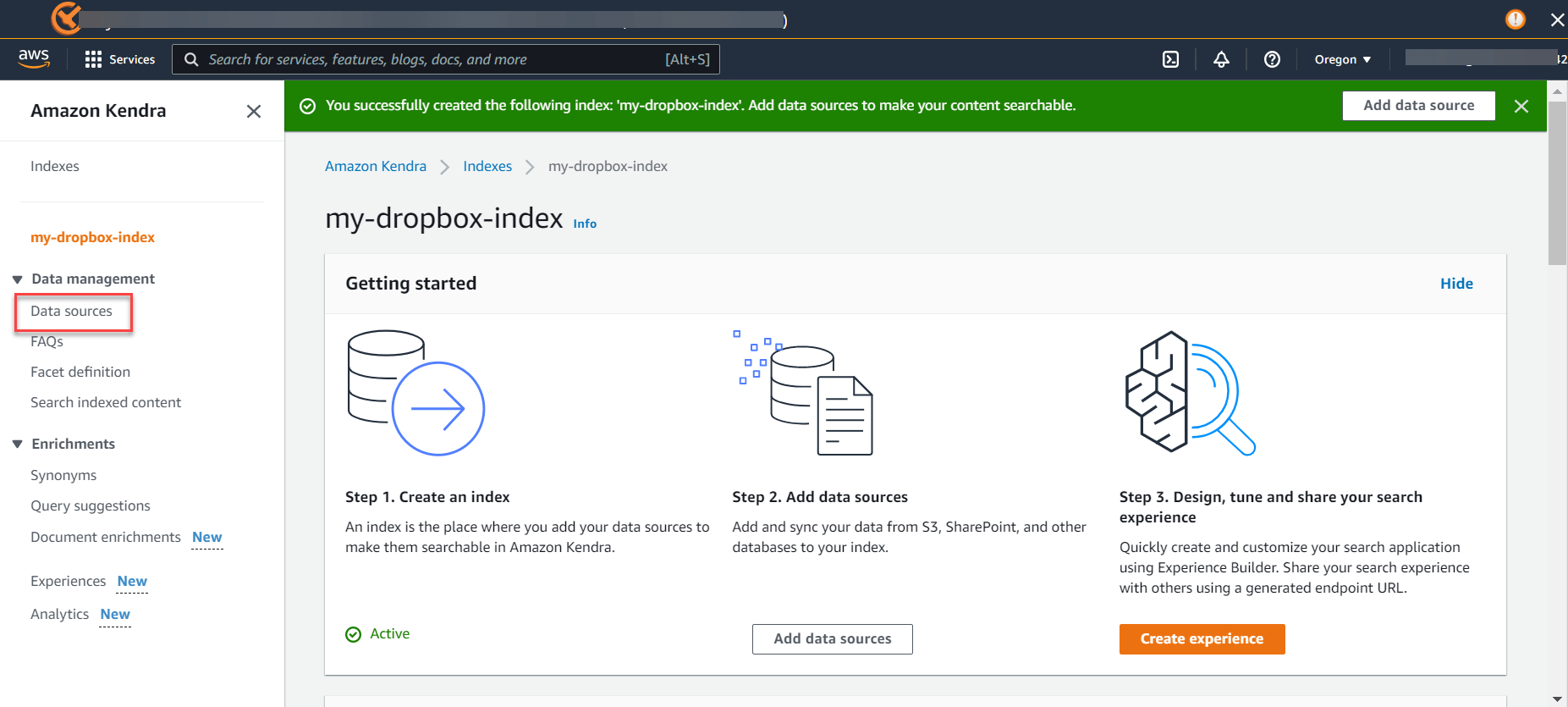1568x707 pixels.
Task: Open FAQs in sidebar
Action: point(47,342)
